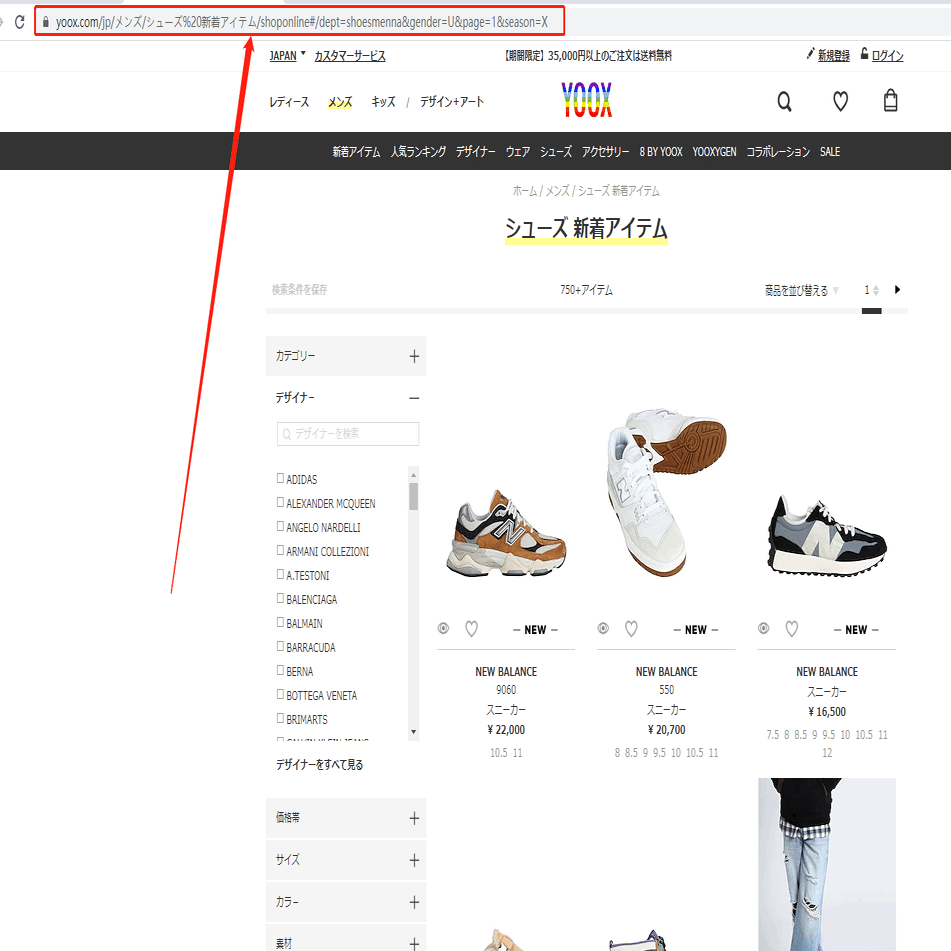
Task: Check the ADIDAS designer checkbox
Action: point(279,479)
